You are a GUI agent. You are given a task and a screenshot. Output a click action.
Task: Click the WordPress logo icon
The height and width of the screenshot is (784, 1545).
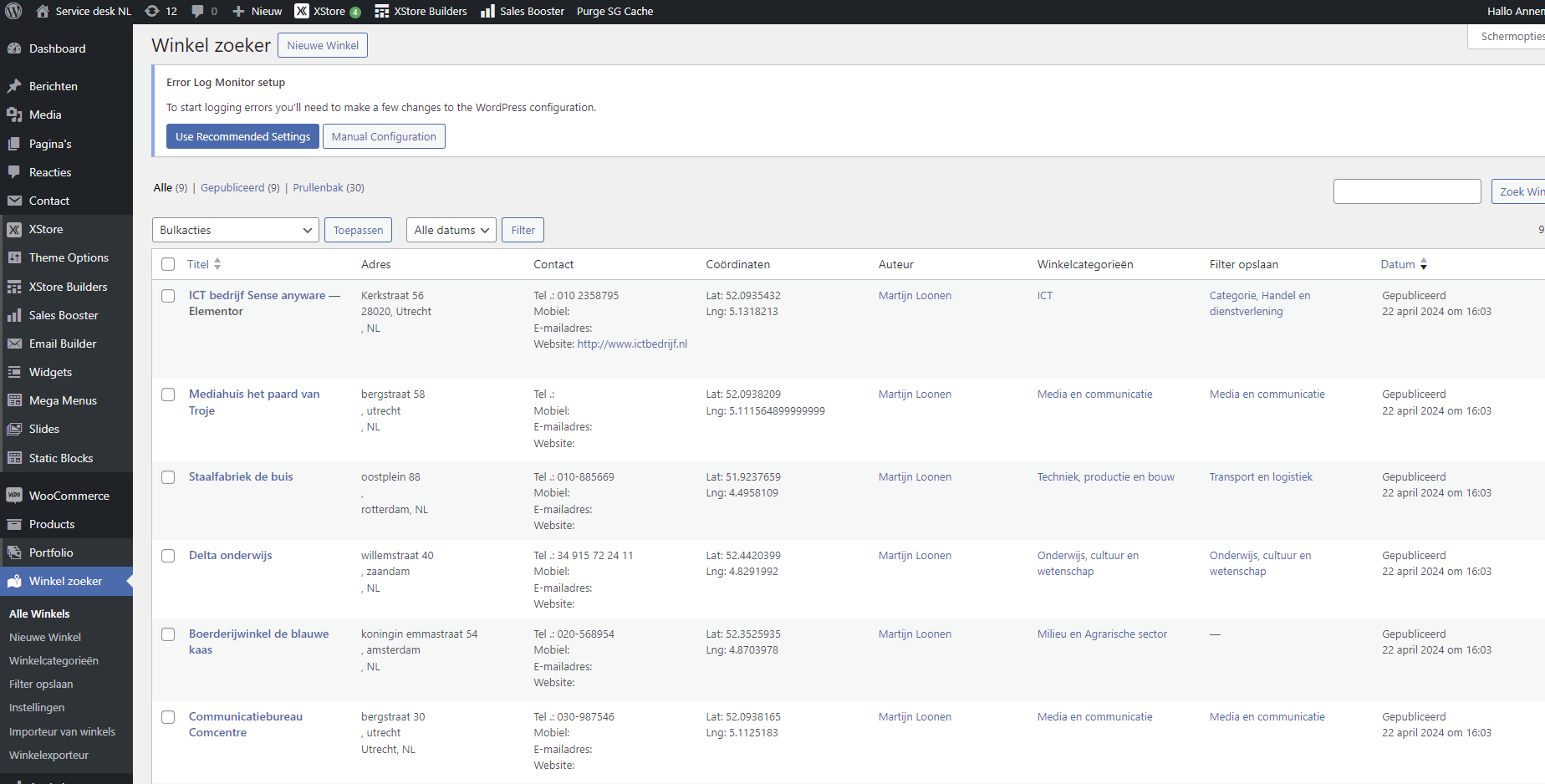pos(14,11)
